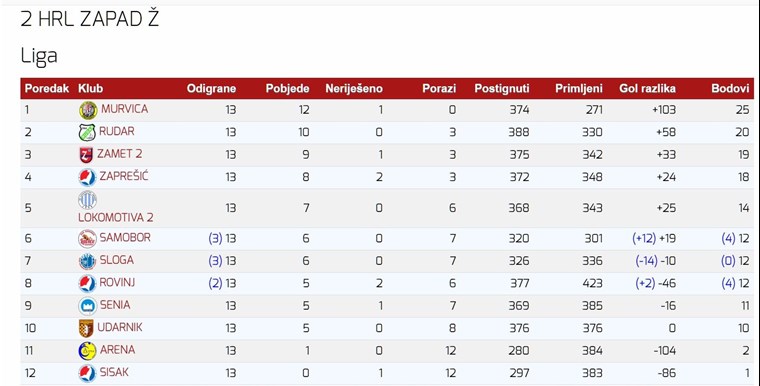760x386 pixels.
Task: Open the LOKOMOTIVA 2 club link
Action: [116, 218]
